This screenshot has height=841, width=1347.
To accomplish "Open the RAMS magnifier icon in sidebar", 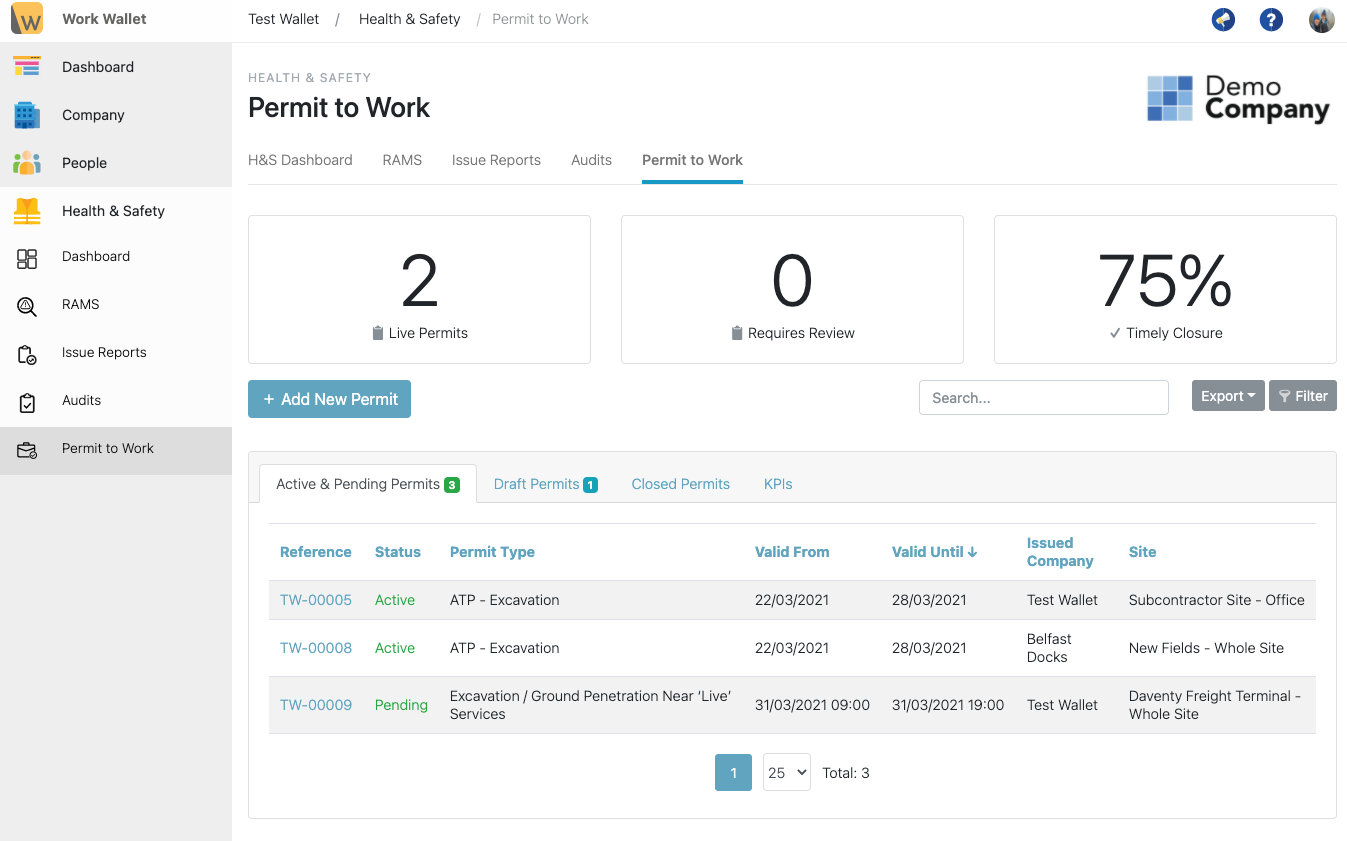I will [26, 304].
